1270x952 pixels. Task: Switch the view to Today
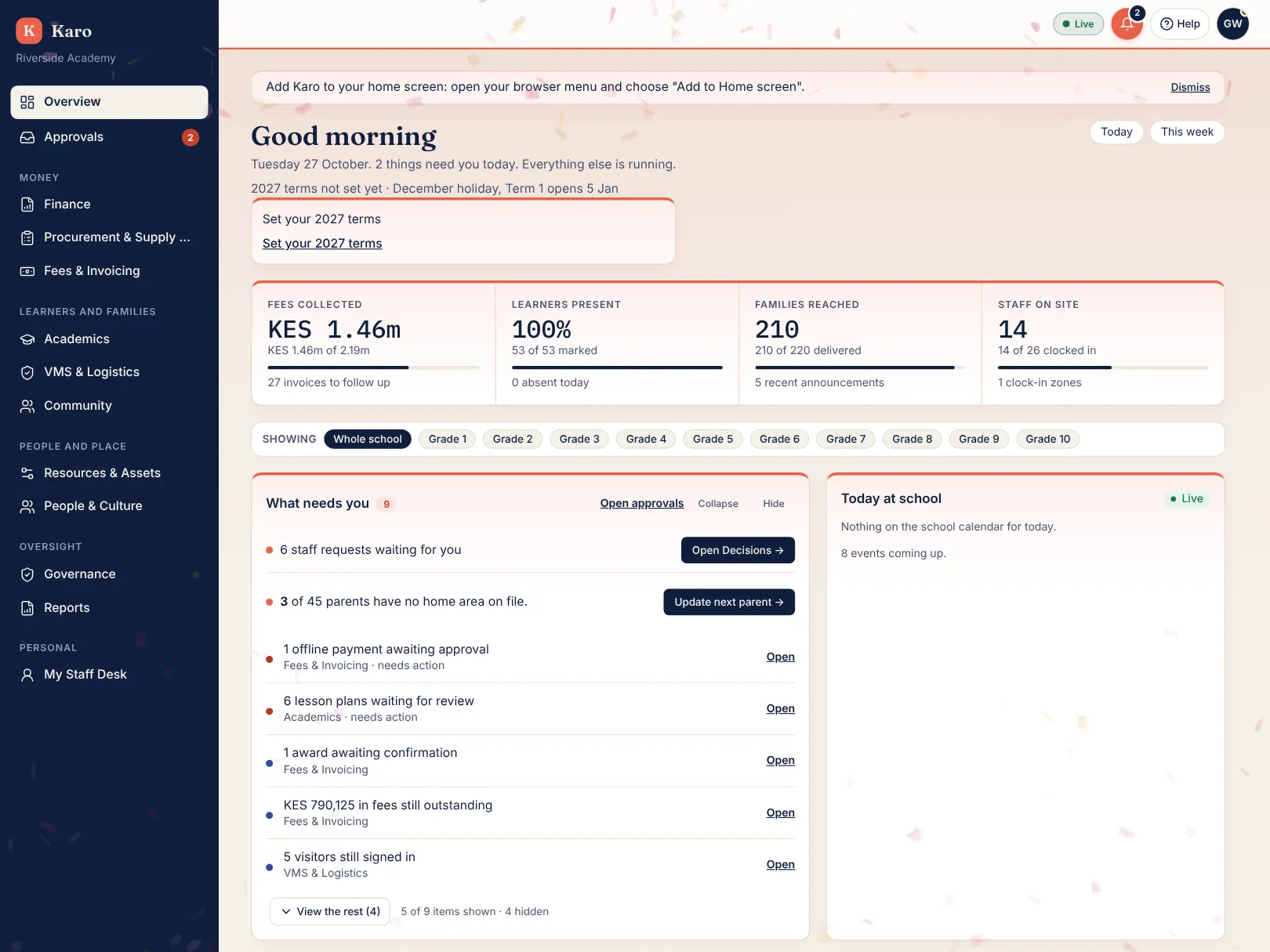[x=1116, y=132]
